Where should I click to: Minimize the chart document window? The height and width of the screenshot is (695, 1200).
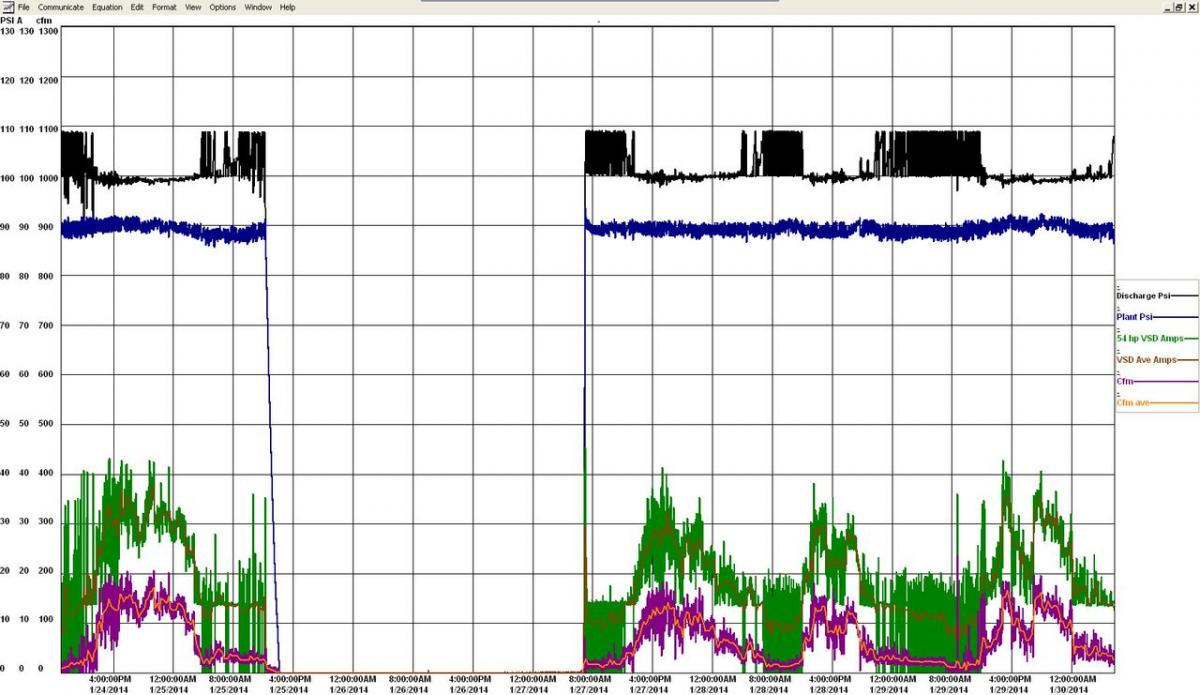point(1168,7)
